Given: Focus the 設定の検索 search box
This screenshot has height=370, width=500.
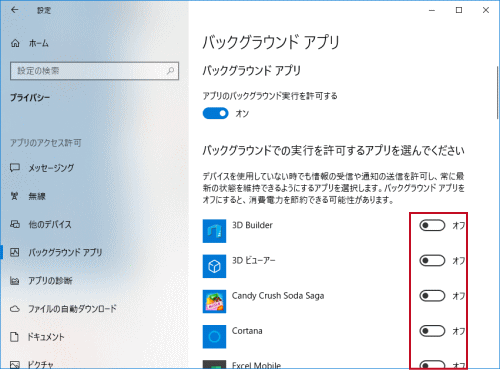Looking at the screenshot, I should pyautogui.click(x=94, y=71).
